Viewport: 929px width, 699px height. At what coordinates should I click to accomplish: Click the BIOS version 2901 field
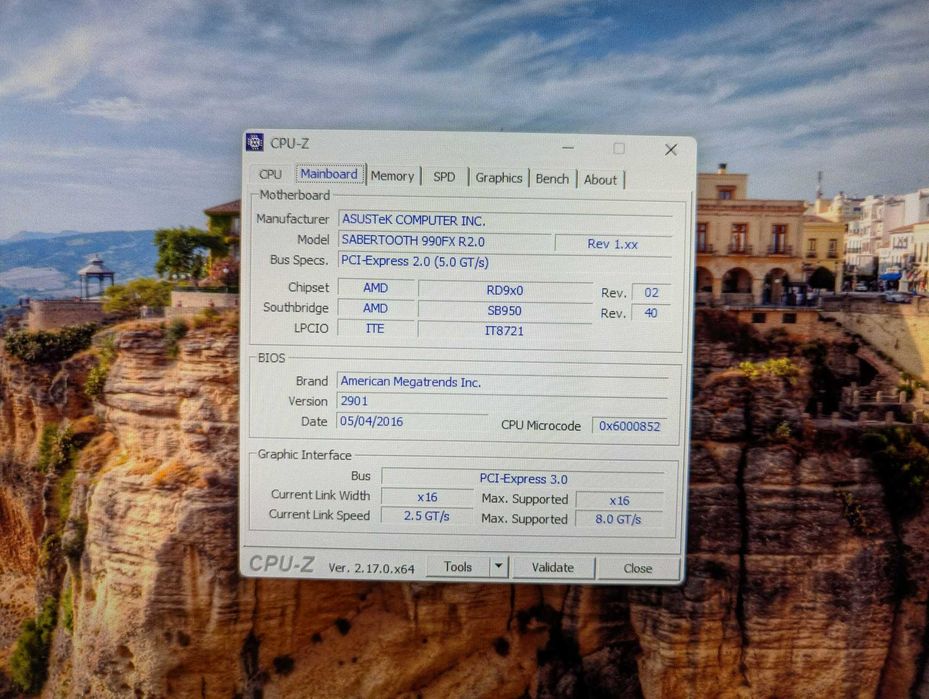click(x=502, y=401)
